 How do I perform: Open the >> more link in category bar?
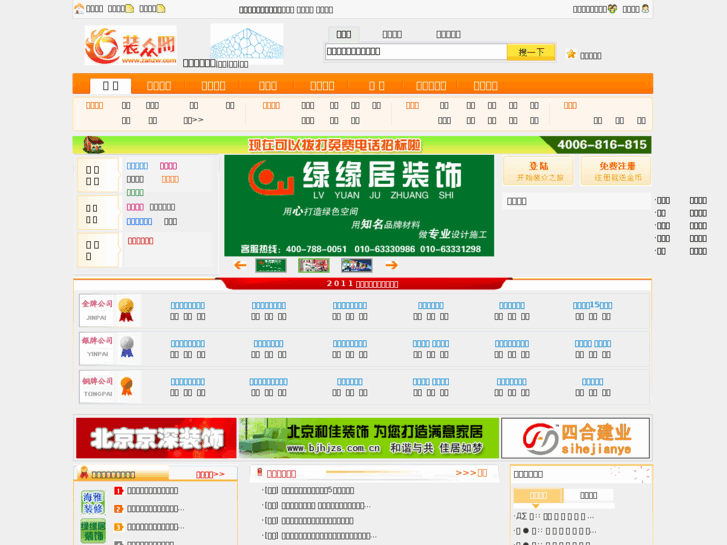pos(193,120)
